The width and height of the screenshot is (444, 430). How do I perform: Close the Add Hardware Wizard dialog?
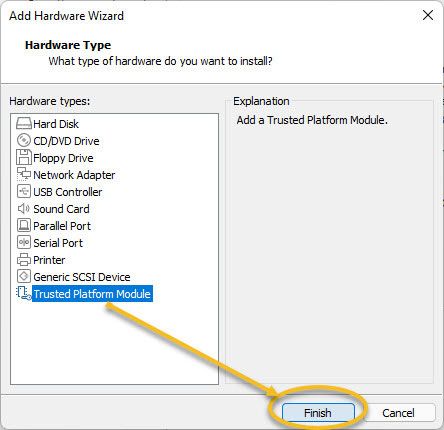[428, 15]
